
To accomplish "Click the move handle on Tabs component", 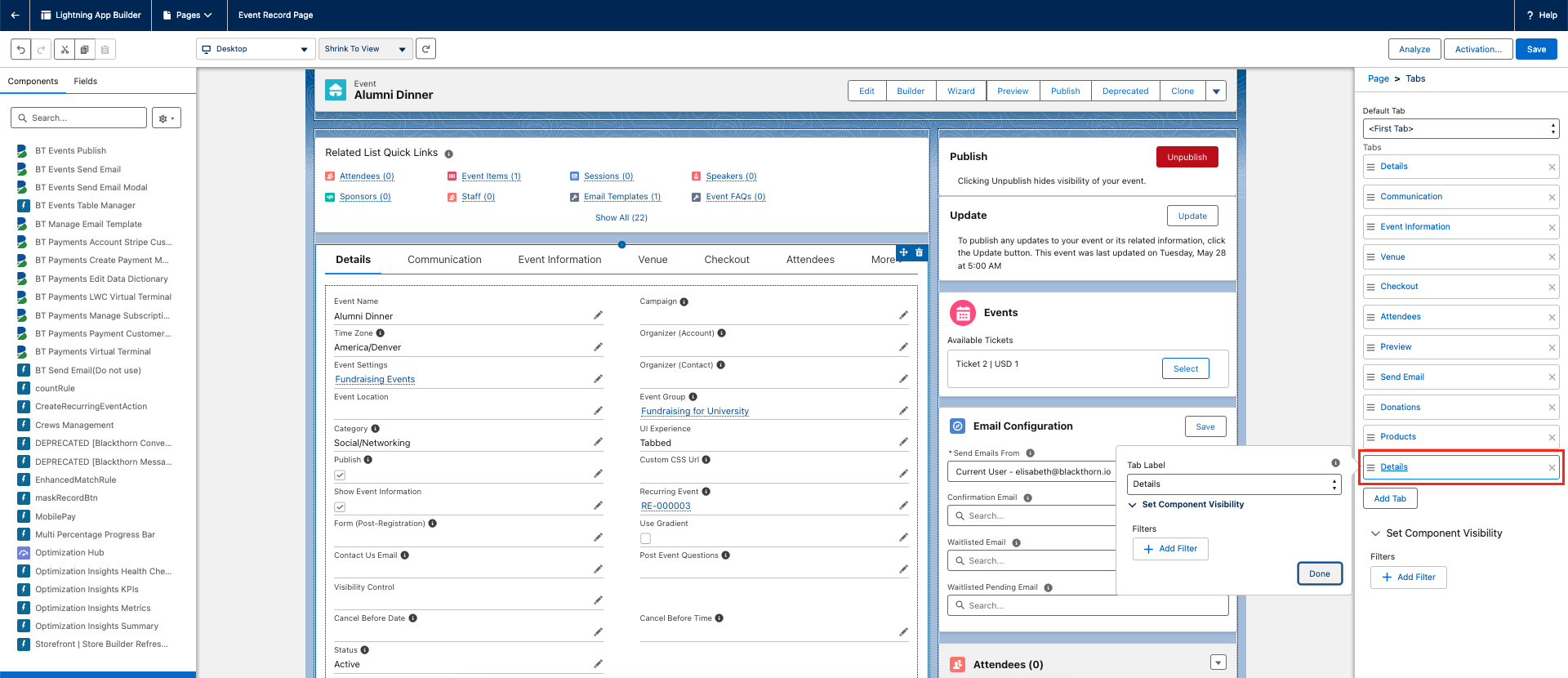I will (903, 252).
